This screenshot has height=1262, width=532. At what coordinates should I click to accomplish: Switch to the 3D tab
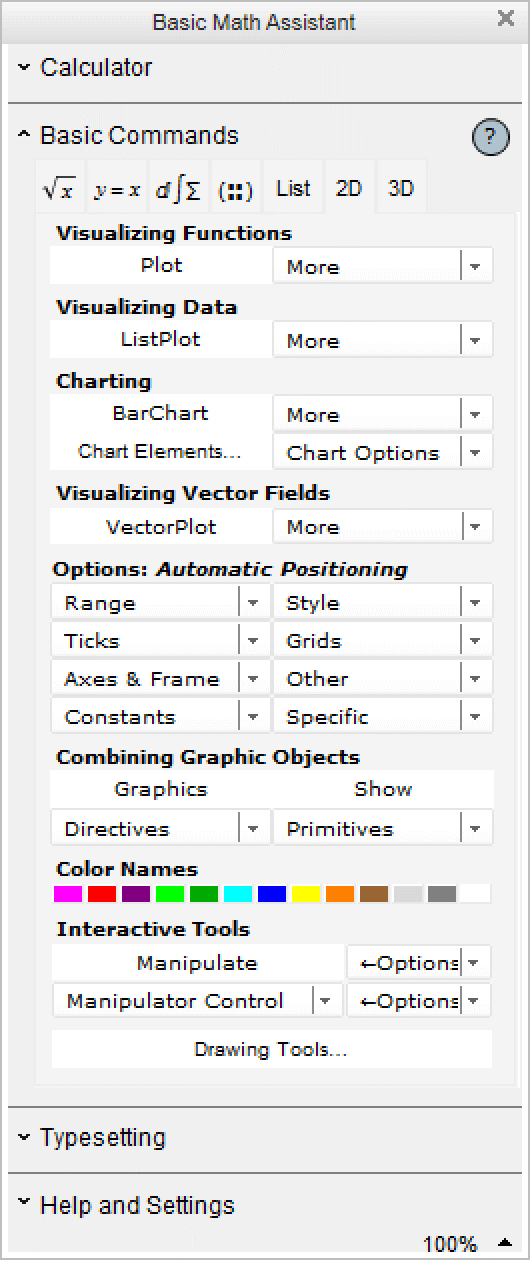tap(401, 188)
